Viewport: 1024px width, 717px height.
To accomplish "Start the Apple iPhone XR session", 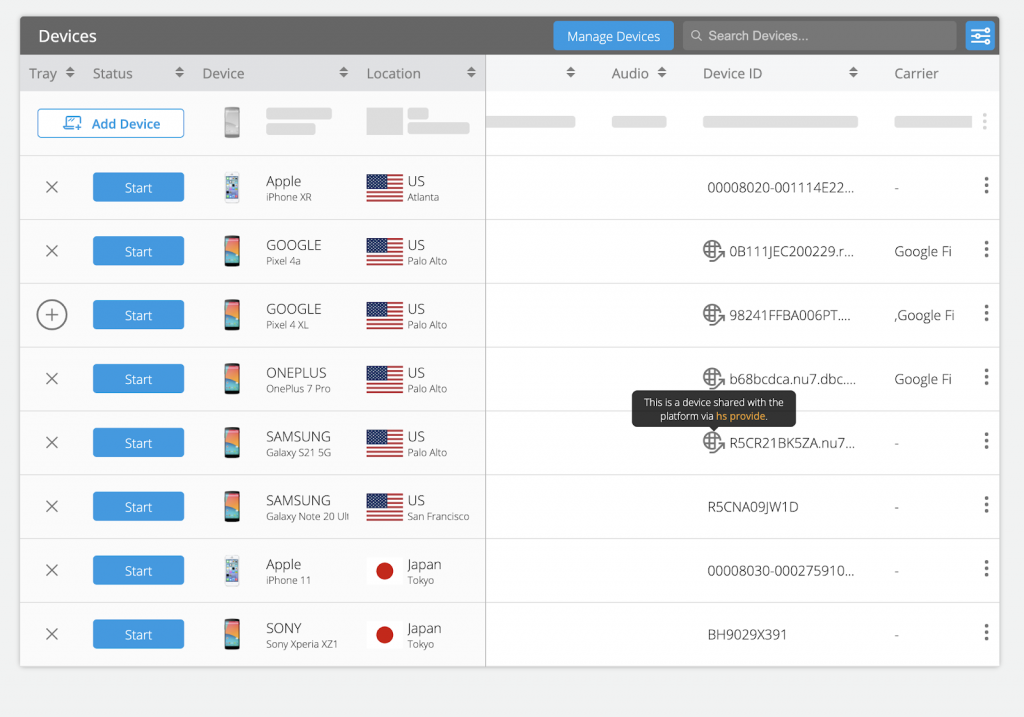I will (x=138, y=187).
